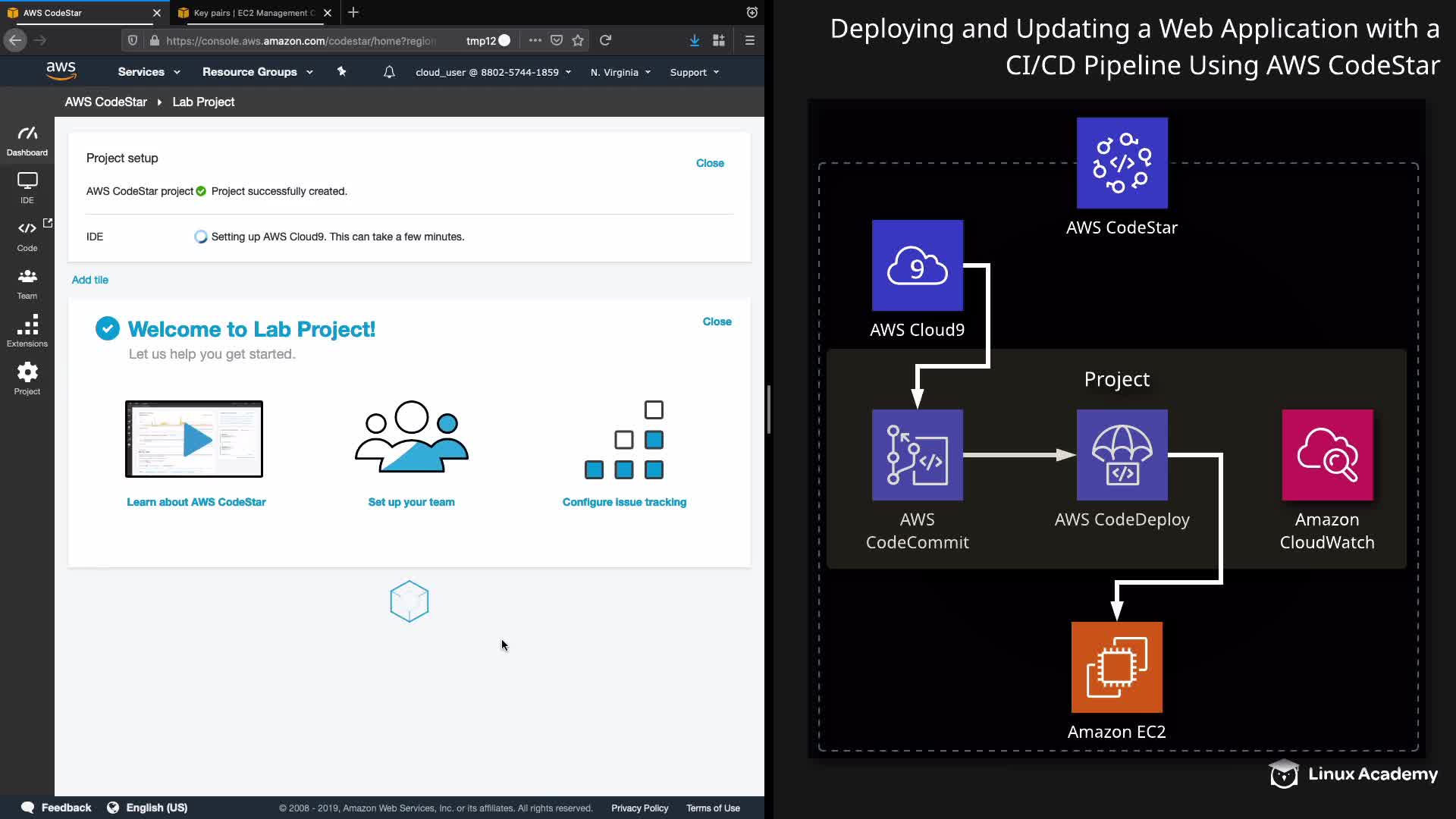Screen dimensions: 1456x819
Task: Open the Team sidebar icon
Action: pyautogui.click(x=27, y=283)
